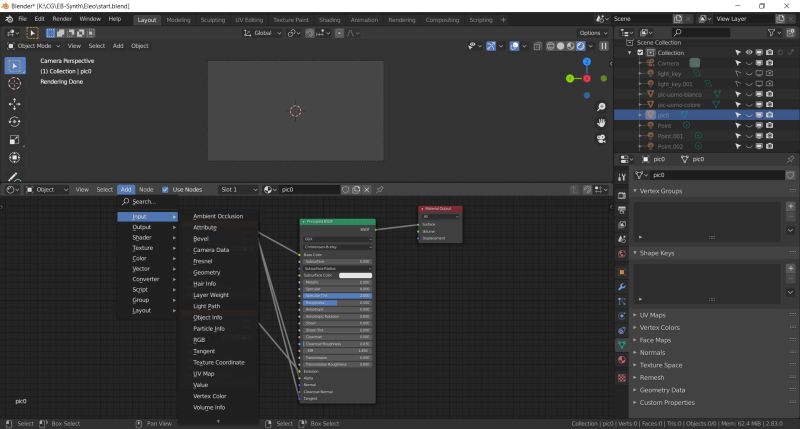Select pic-uomo-bianco in the outliner
The width and height of the screenshot is (800, 429).
[x=679, y=94]
